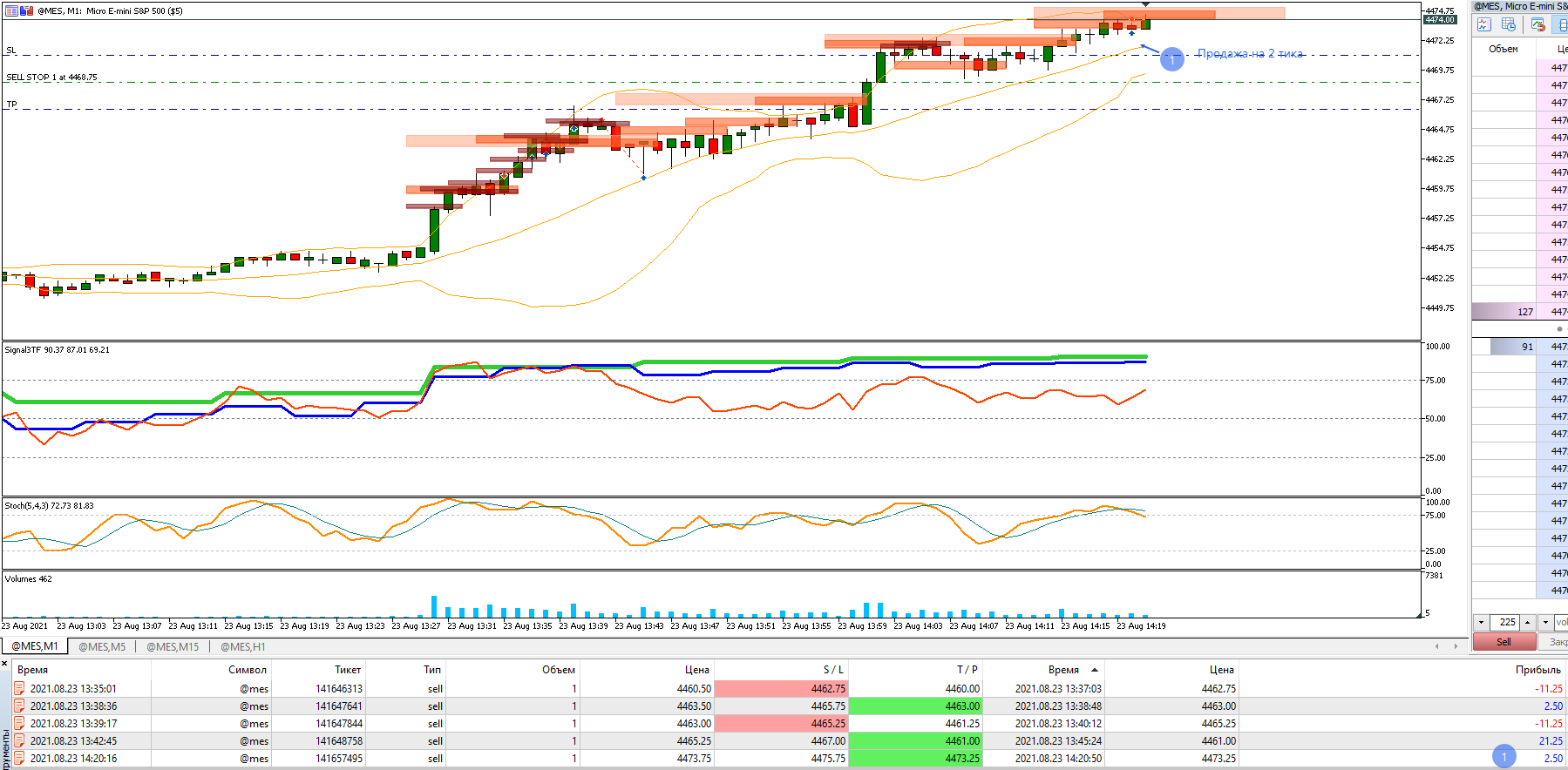Viewport: 1568px width, 770px height.
Task: Open the time and sales table icon
Action: coord(1509,25)
